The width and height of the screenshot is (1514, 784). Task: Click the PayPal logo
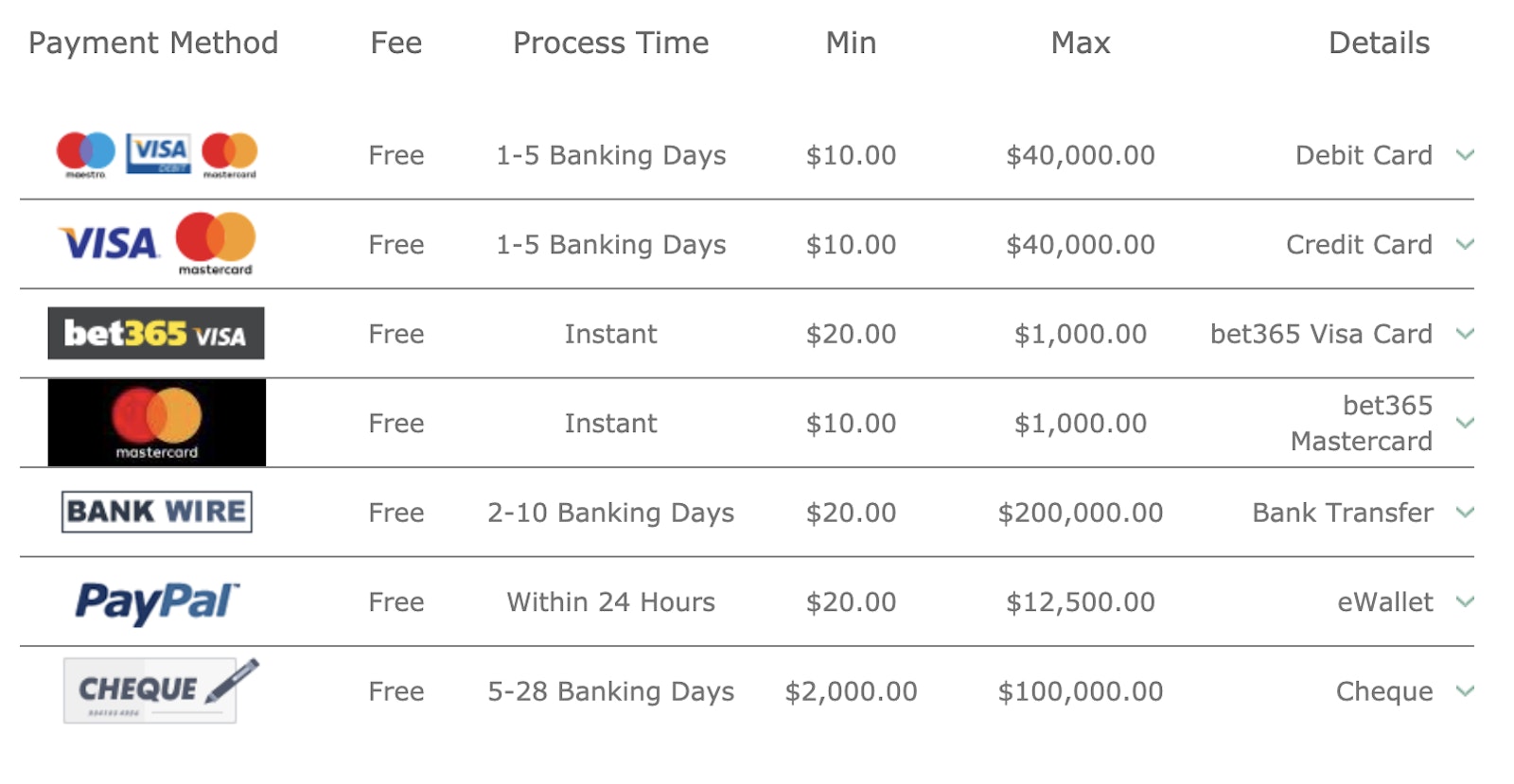click(x=157, y=601)
